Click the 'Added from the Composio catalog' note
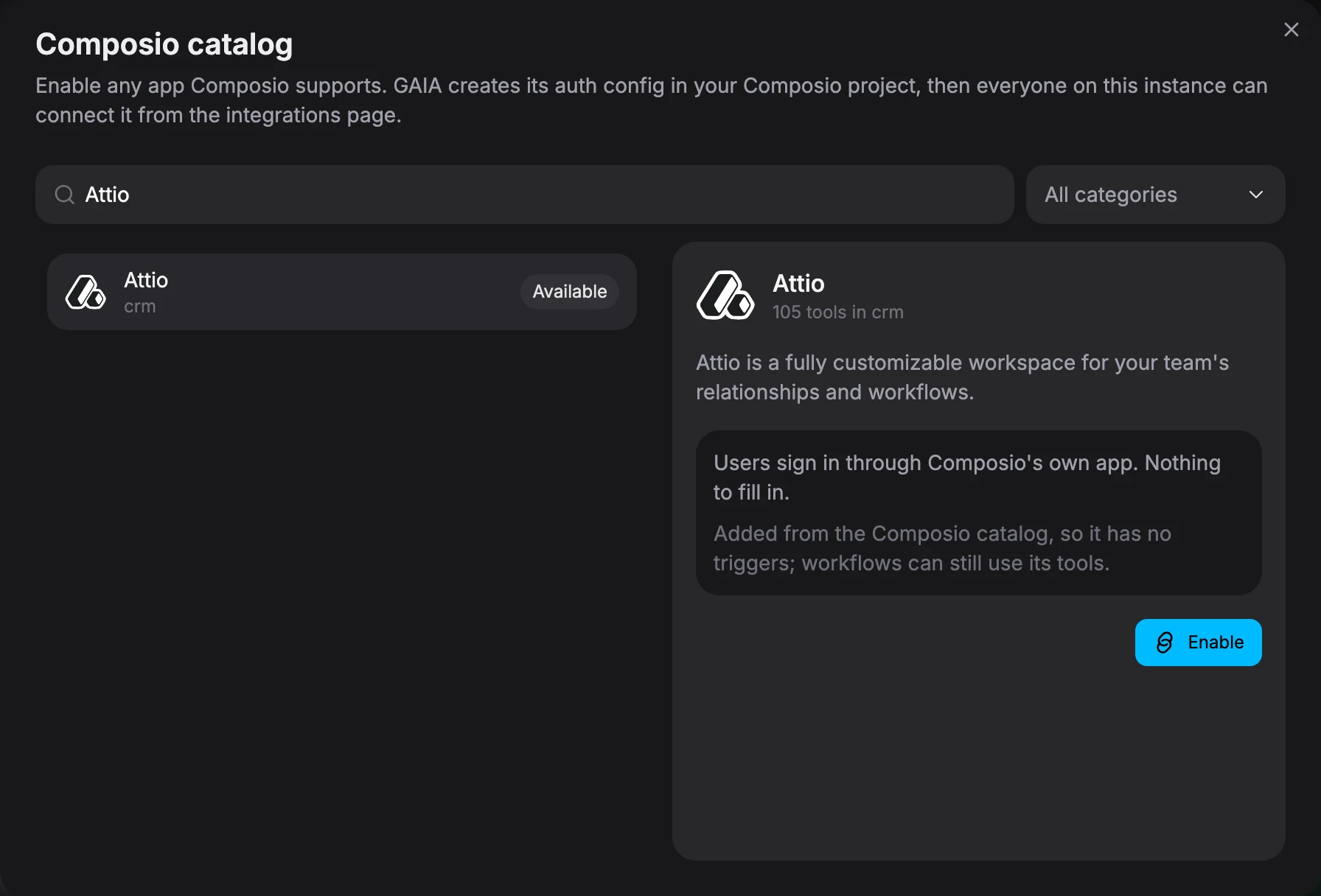This screenshot has height=896, width=1321. click(x=943, y=548)
